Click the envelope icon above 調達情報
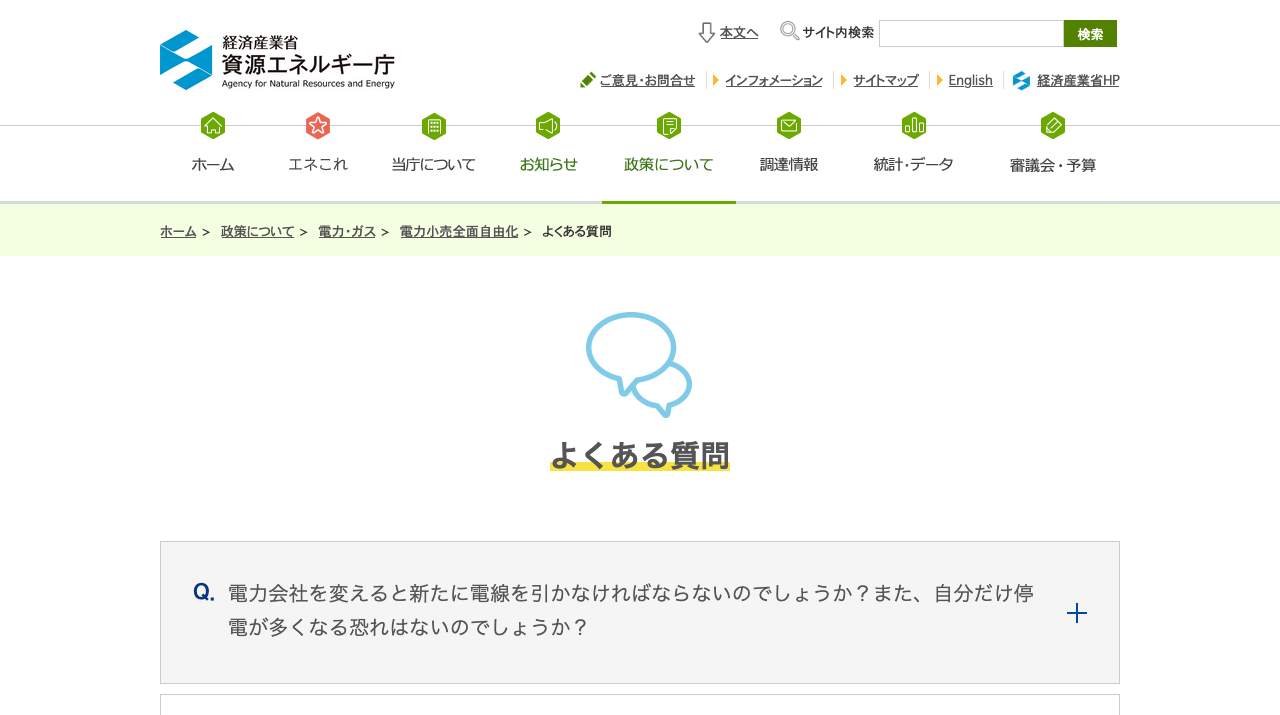The image size is (1280, 715). 789,126
